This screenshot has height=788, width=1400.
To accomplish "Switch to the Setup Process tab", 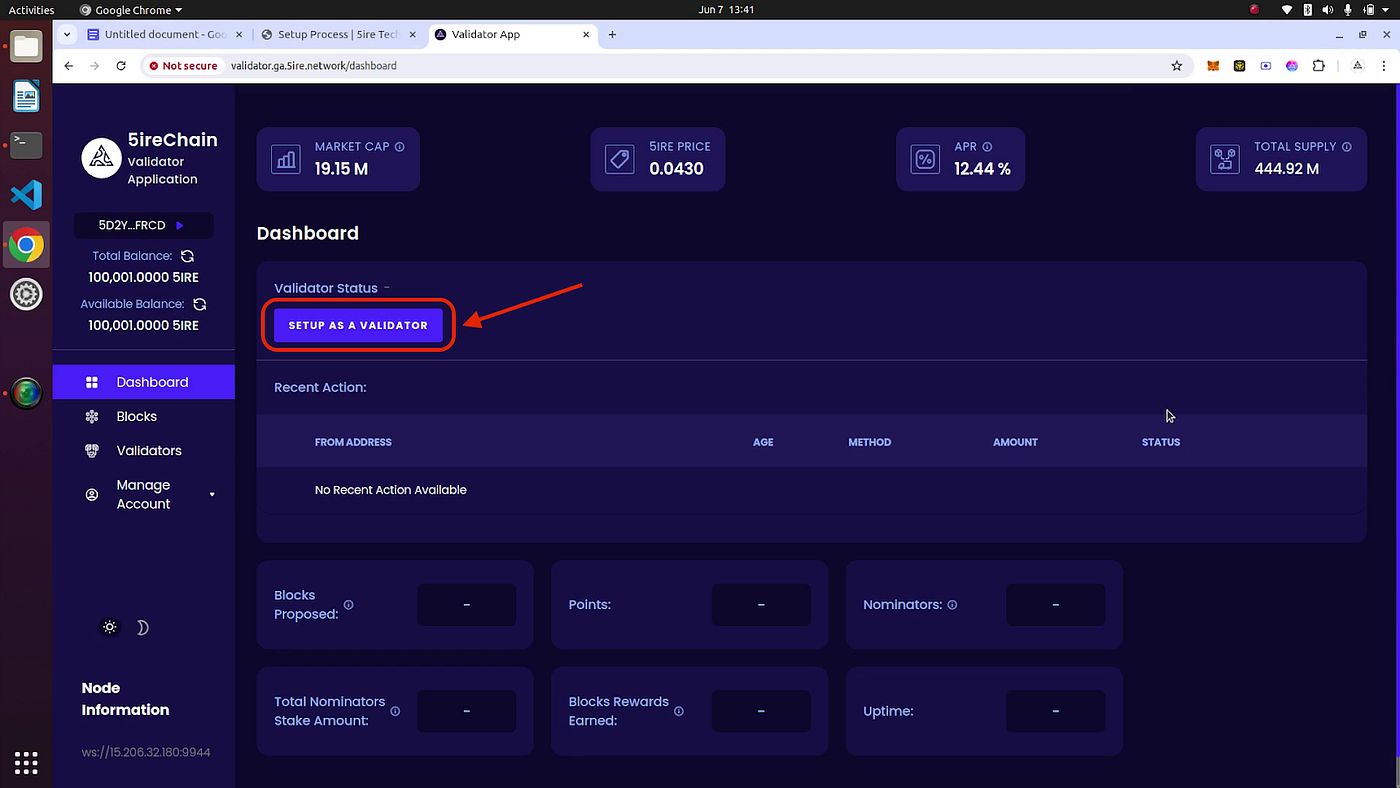I will click(x=336, y=33).
